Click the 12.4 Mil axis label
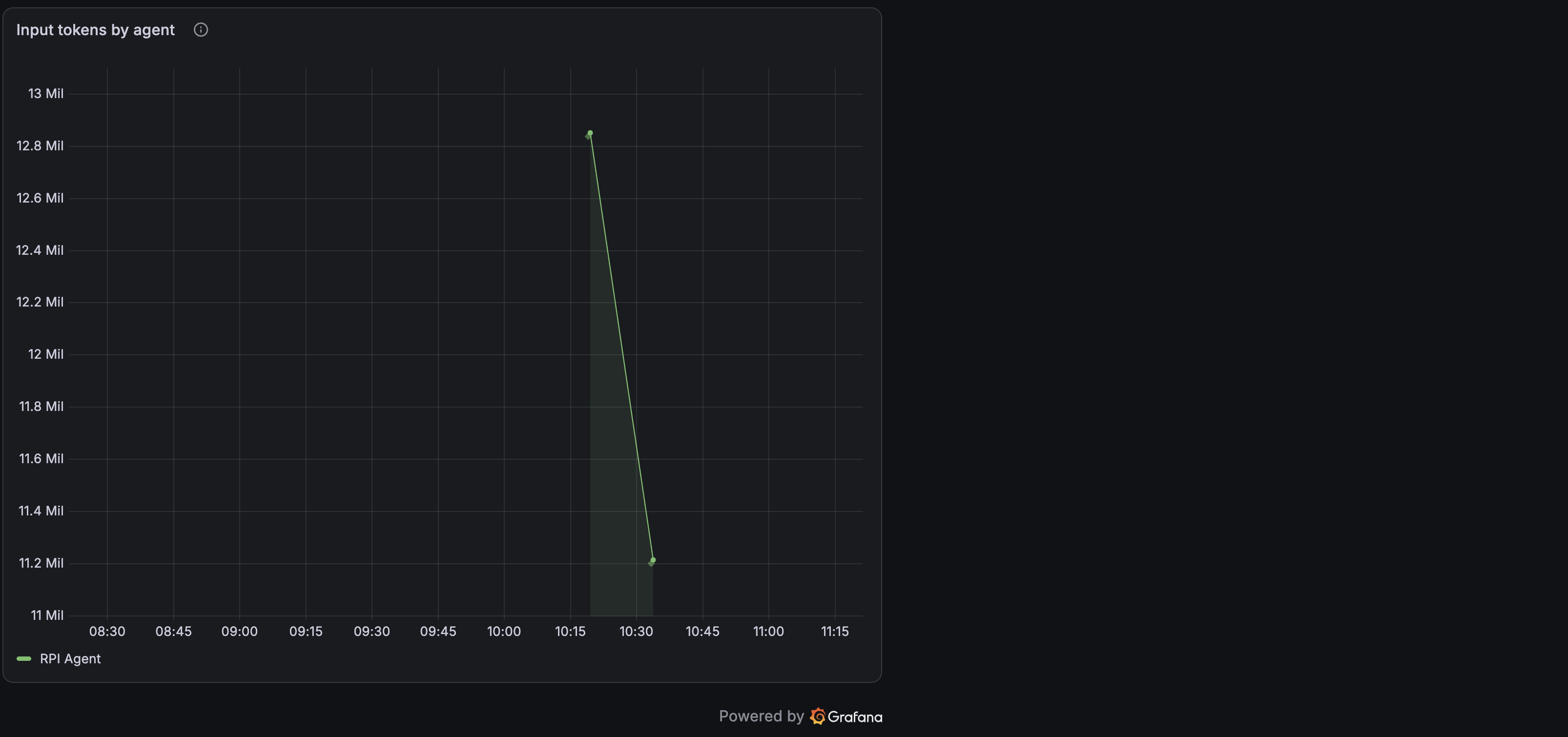The height and width of the screenshot is (737, 1568). 40,250
